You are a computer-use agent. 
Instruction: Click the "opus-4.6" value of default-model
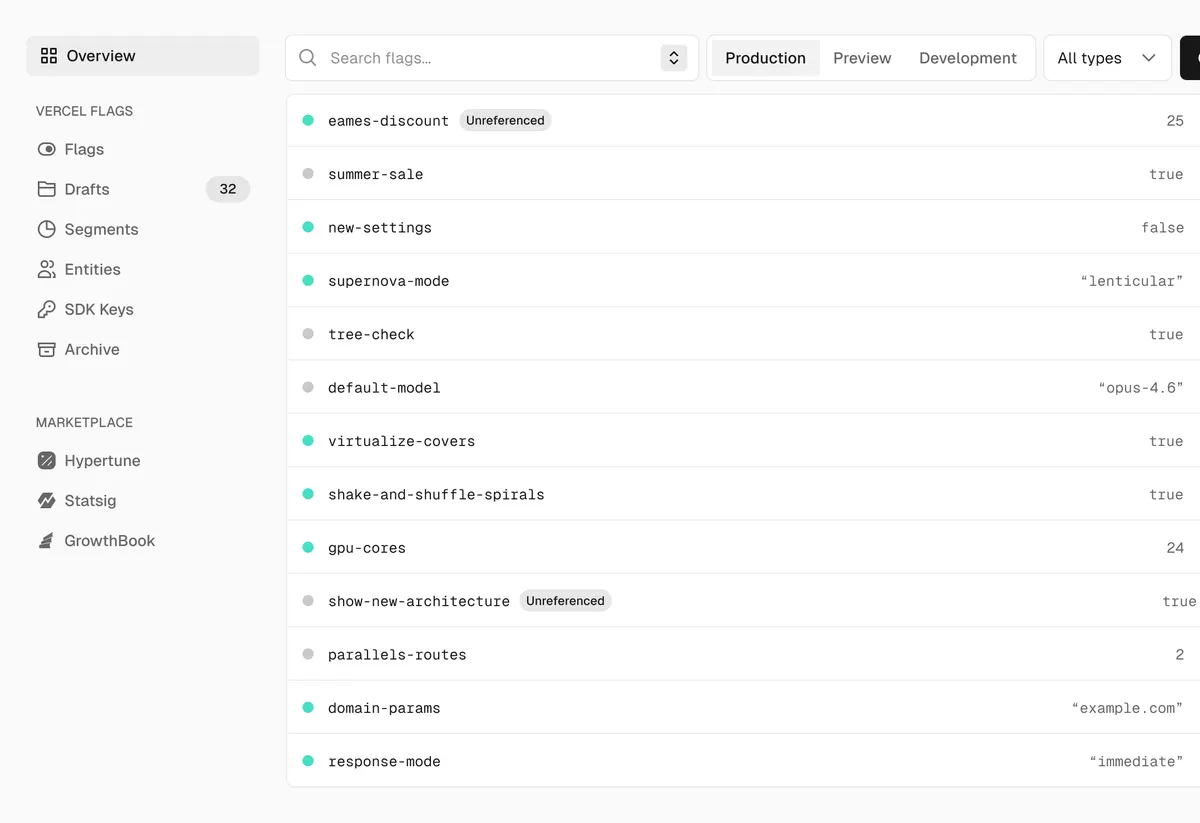[1141, 388]
